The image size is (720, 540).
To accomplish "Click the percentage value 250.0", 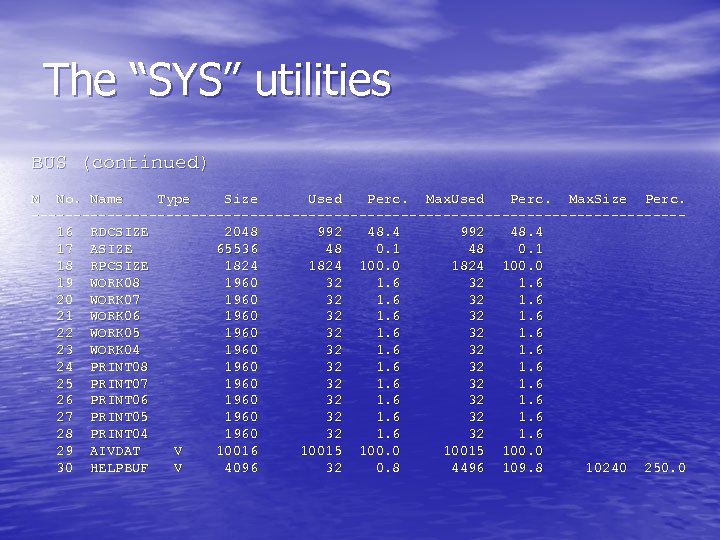I will [x=665, y=468].
